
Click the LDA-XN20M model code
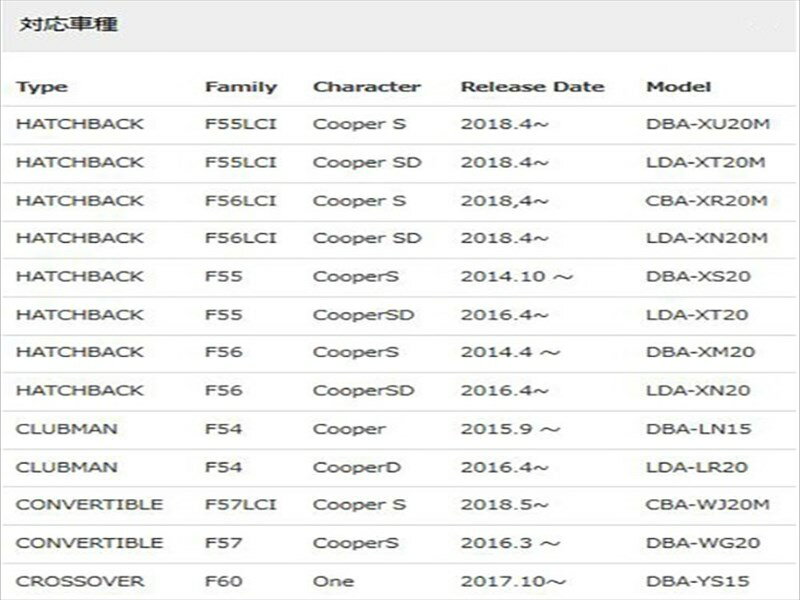pyautogui.click(x=707, y=238)
